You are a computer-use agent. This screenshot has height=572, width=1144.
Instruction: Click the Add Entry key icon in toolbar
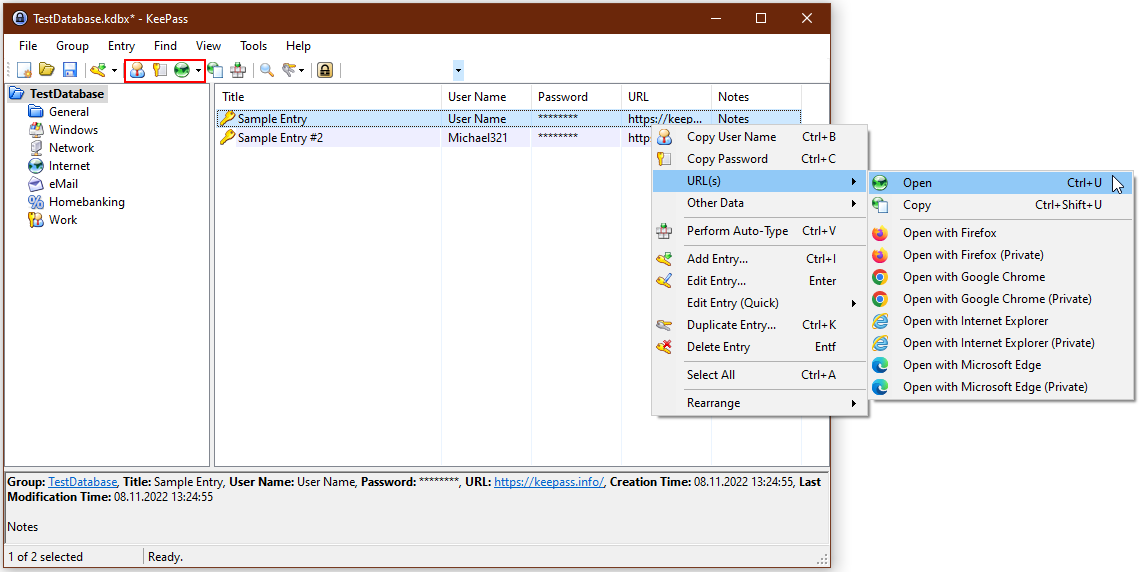98,70
